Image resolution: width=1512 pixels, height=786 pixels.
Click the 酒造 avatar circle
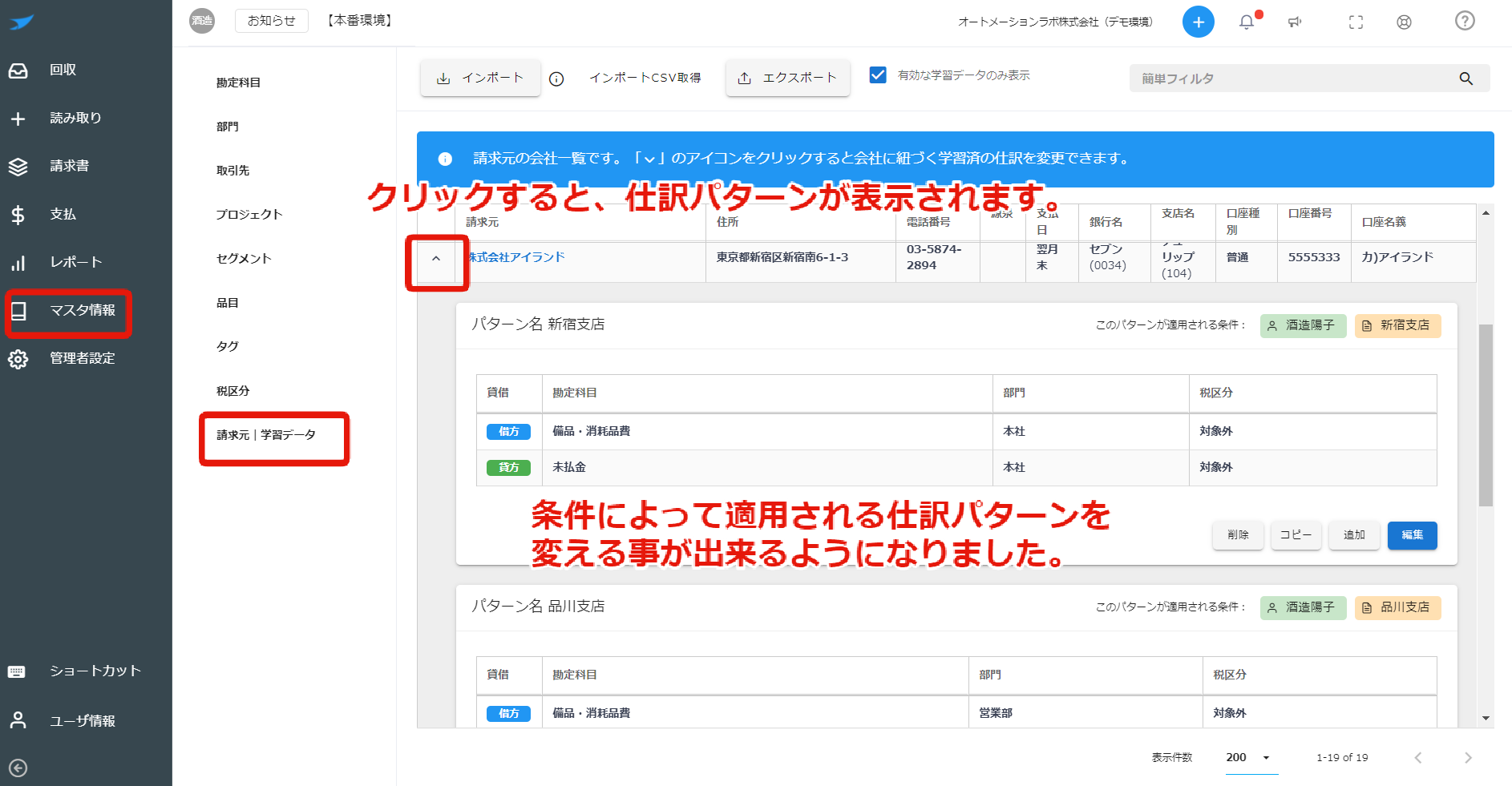pos(202,21)
